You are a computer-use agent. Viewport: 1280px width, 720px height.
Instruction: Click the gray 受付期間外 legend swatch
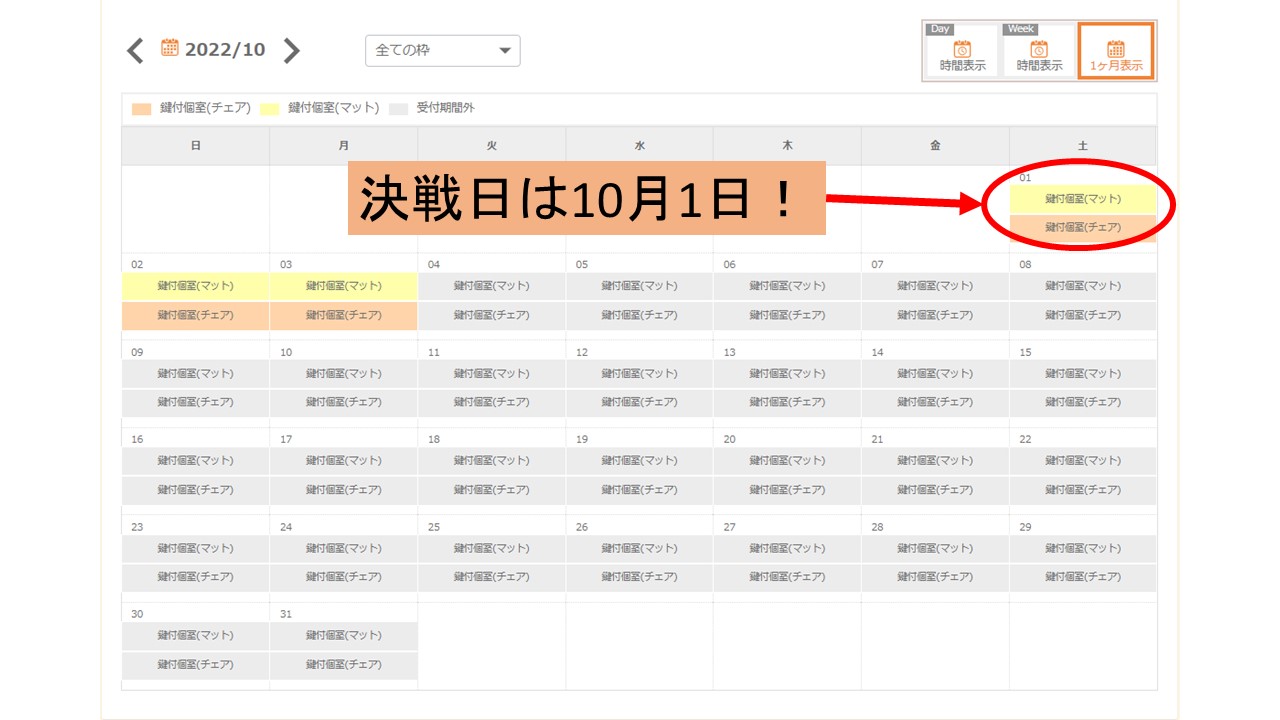398,108
